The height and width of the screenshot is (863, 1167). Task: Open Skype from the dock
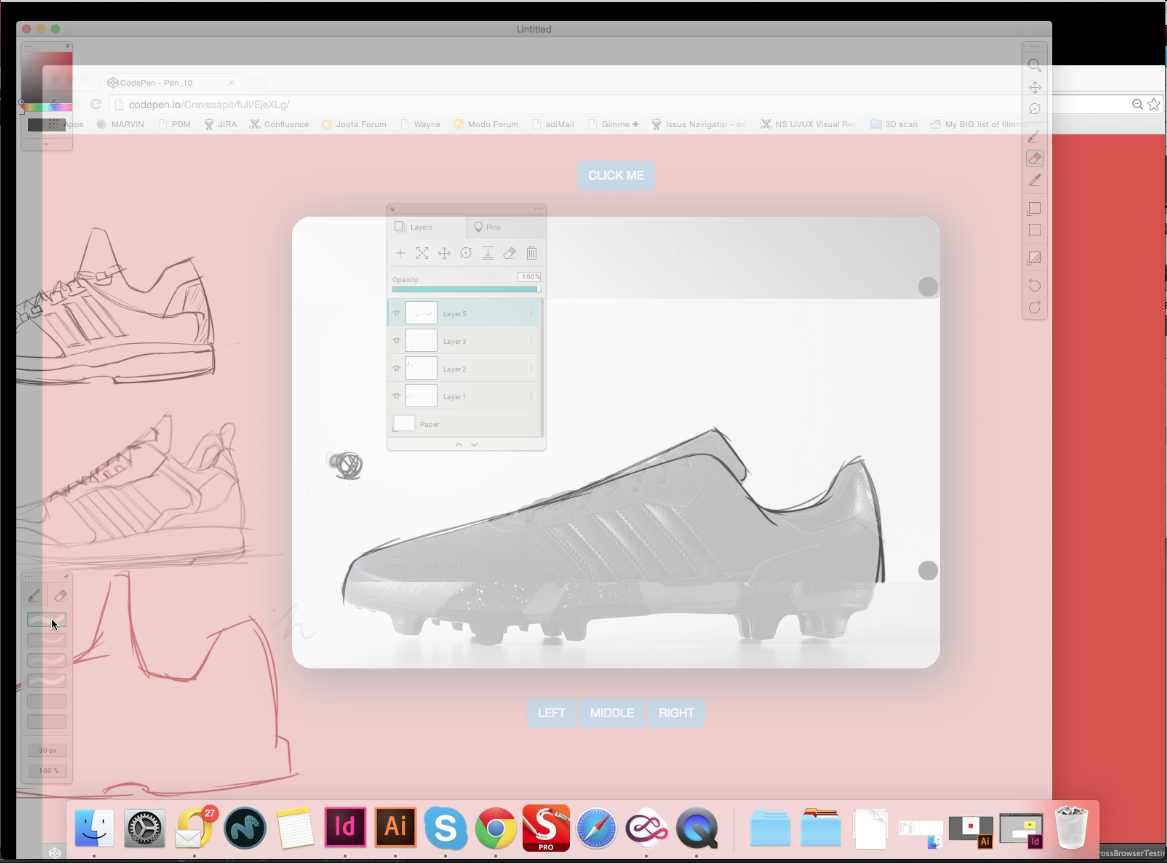pyautogui.click(x=445, y=828)
